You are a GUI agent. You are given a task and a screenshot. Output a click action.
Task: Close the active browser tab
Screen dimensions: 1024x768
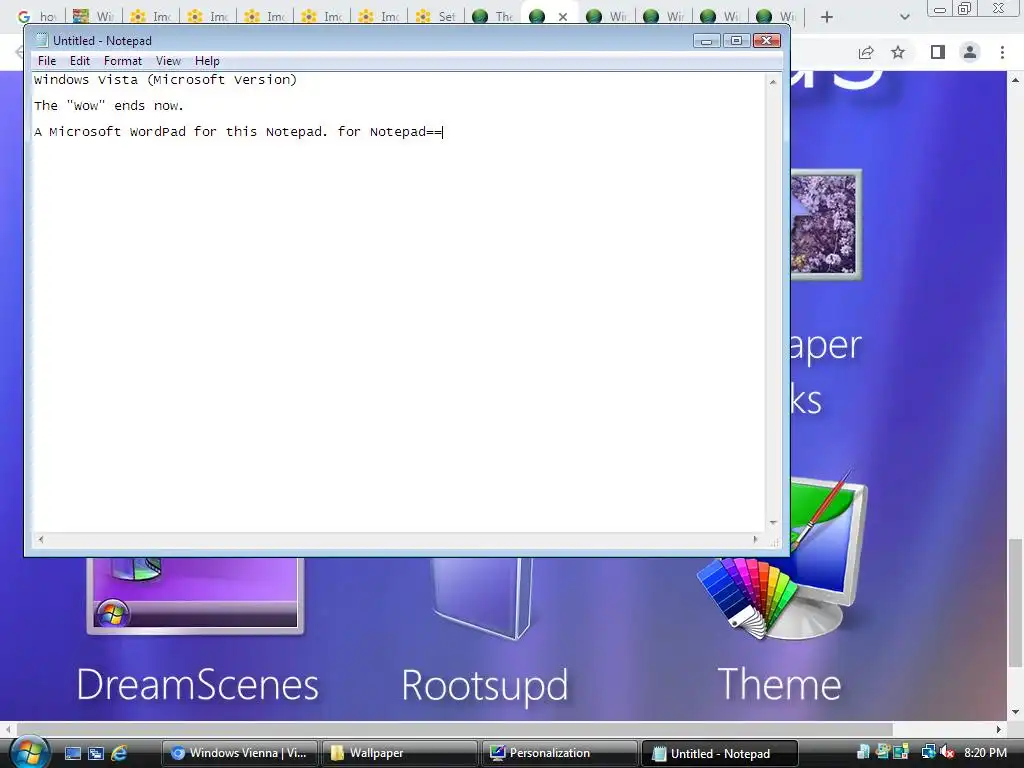[562, 17]
